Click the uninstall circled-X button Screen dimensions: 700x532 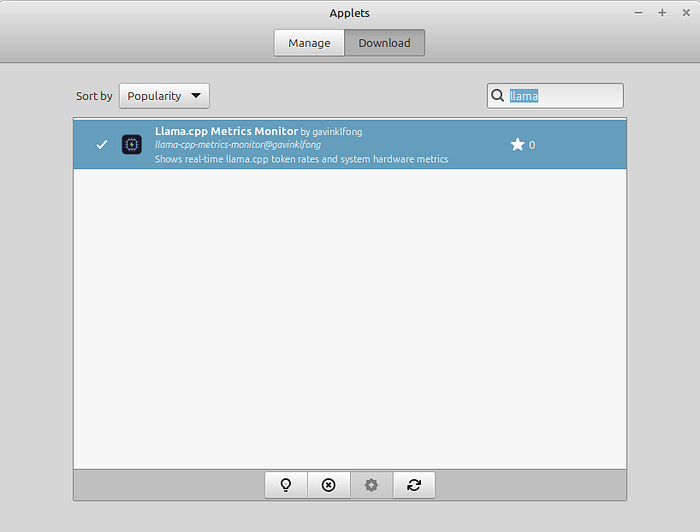click(329, 485)
